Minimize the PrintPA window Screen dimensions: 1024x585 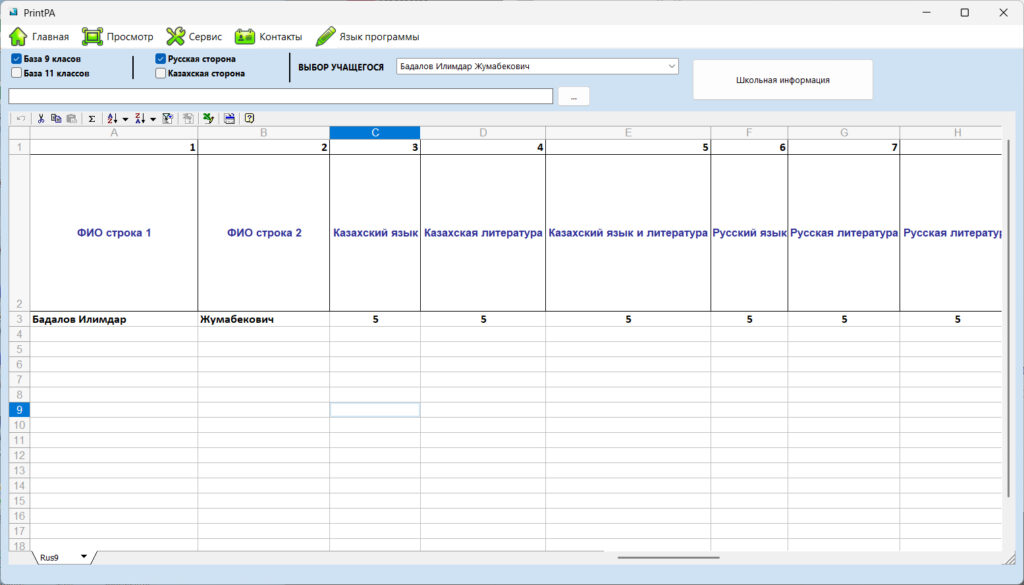[926, 12]
